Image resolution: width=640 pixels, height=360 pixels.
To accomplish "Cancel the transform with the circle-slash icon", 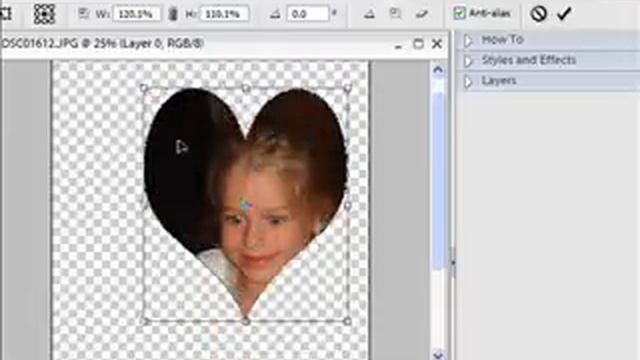I will click(x=538, y=14).
